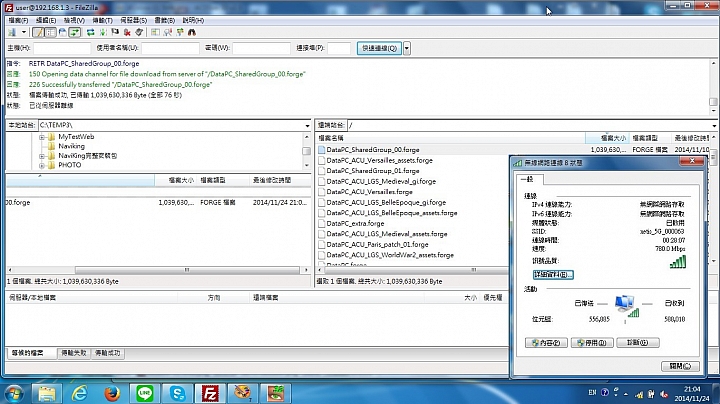Select the local 00.forge file row
The image size is (720, 404).
click(158, 202)
